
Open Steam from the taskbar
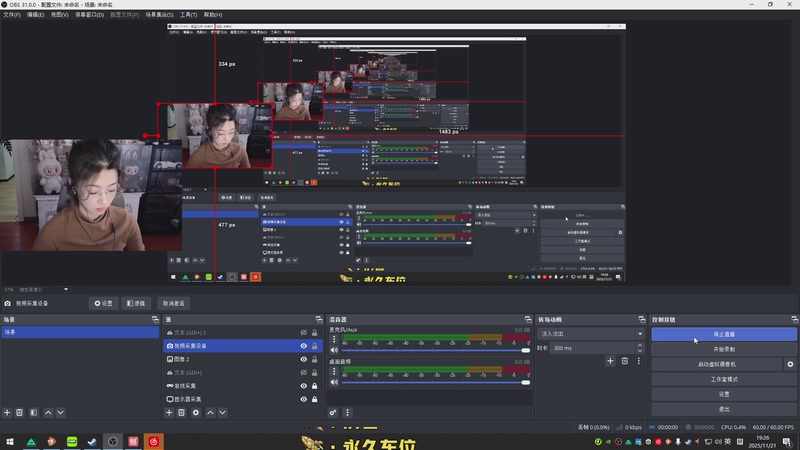[92, 442]
